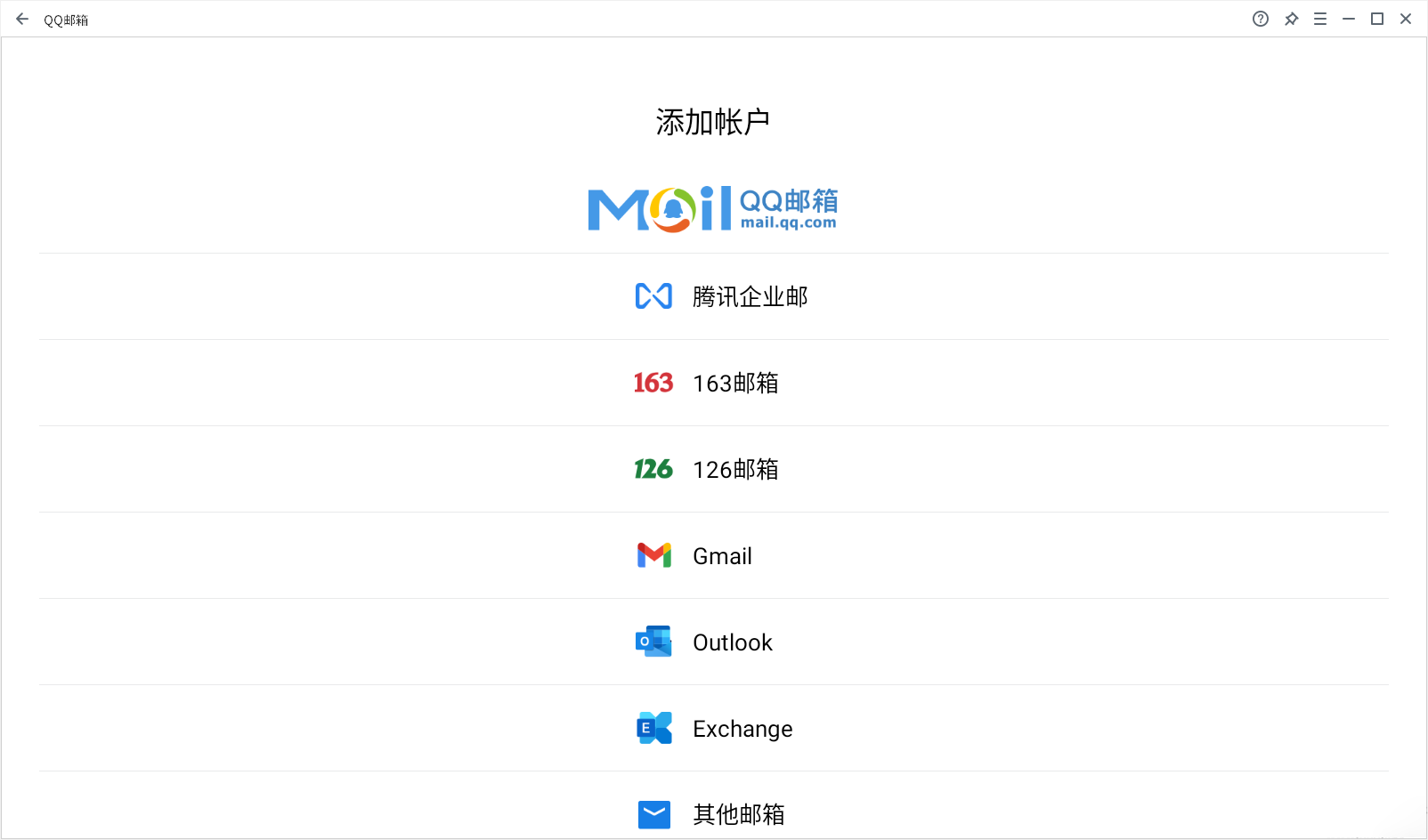Select Gmail account option

[x=714, y=555]
